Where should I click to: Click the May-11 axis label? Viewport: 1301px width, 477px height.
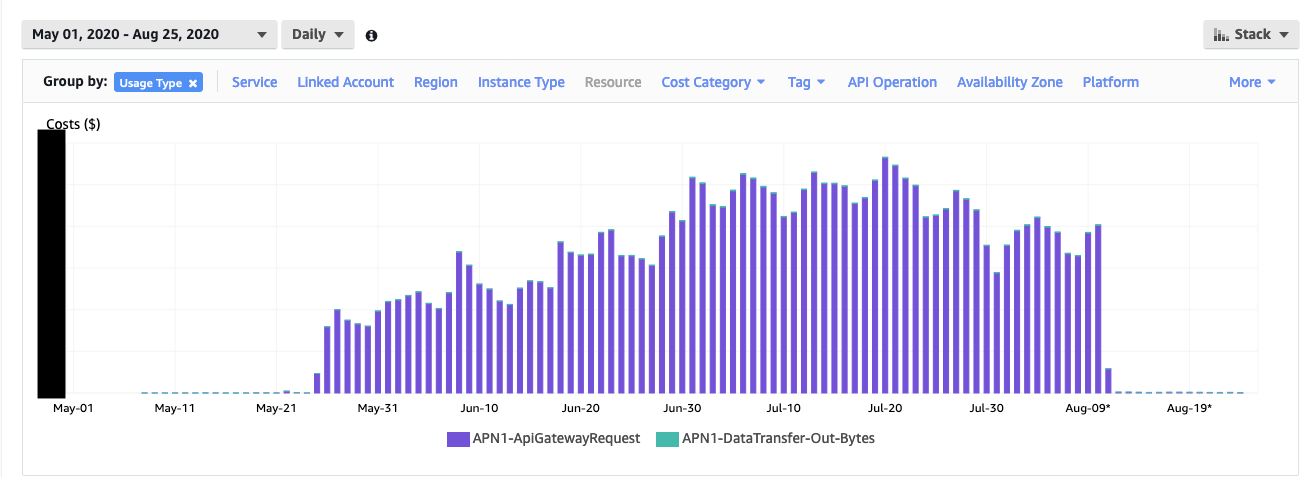[175, 408]
